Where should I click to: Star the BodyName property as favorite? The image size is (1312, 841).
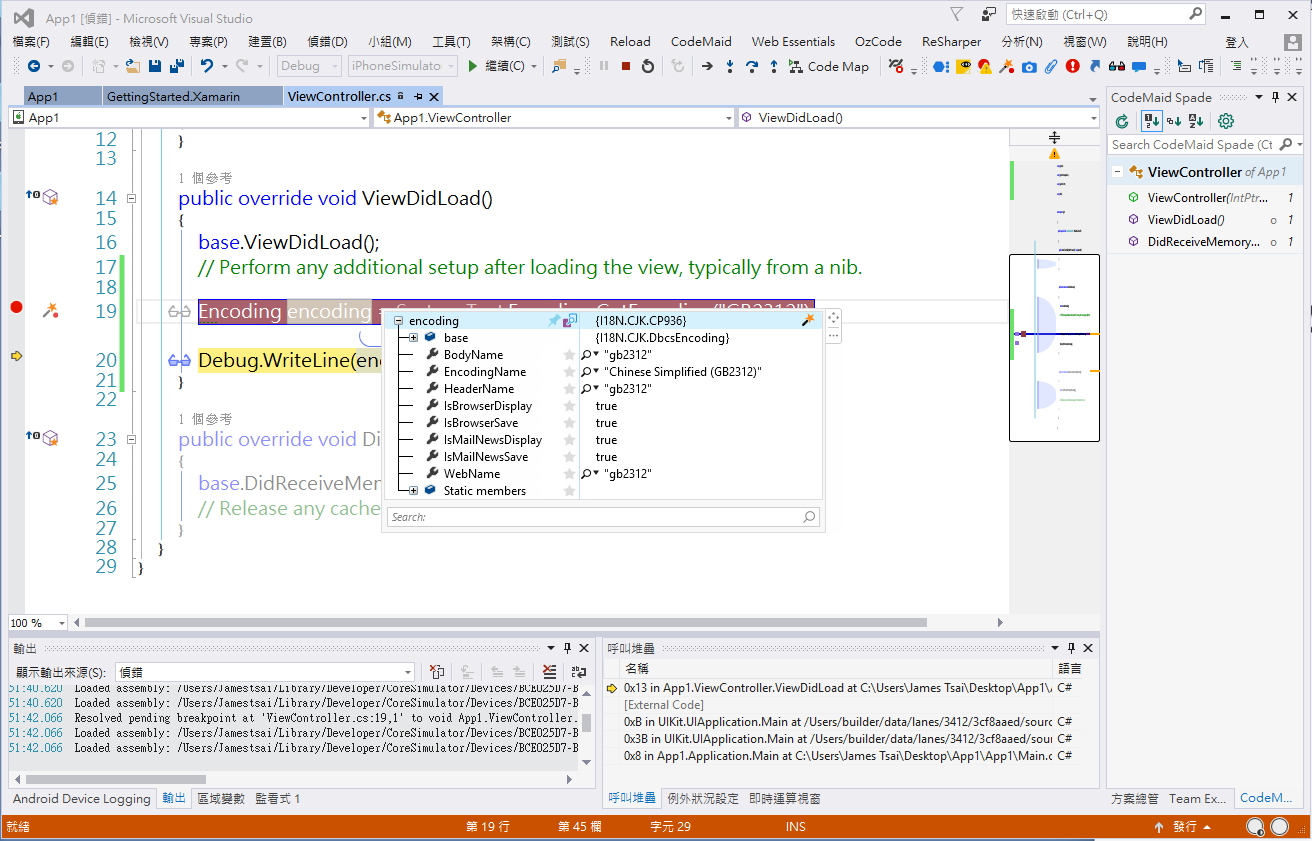click(570, 355)
